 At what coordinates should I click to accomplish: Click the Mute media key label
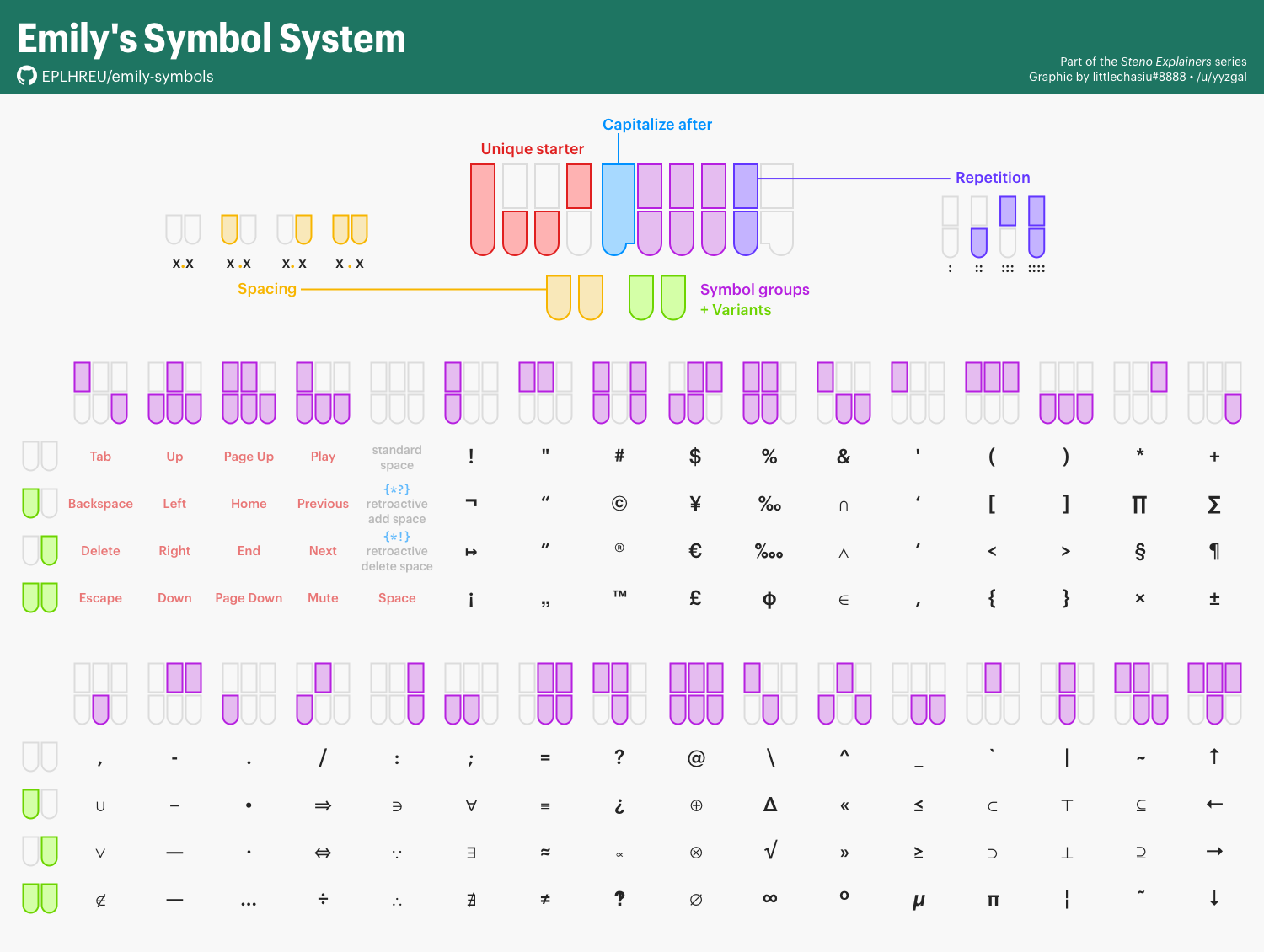coord(323,598)
